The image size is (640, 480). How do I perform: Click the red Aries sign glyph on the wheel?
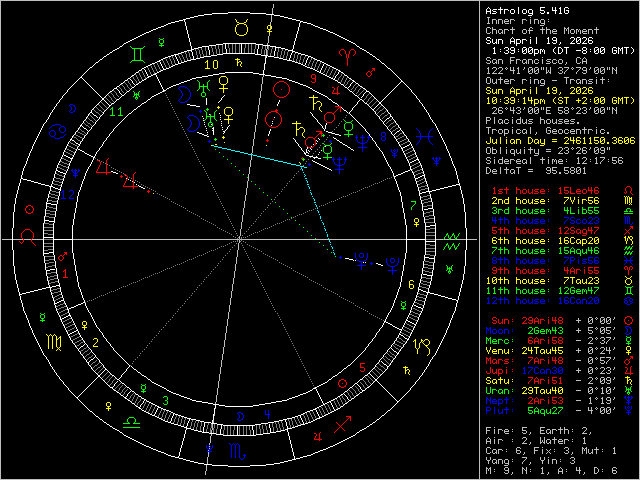pos(346,52)
